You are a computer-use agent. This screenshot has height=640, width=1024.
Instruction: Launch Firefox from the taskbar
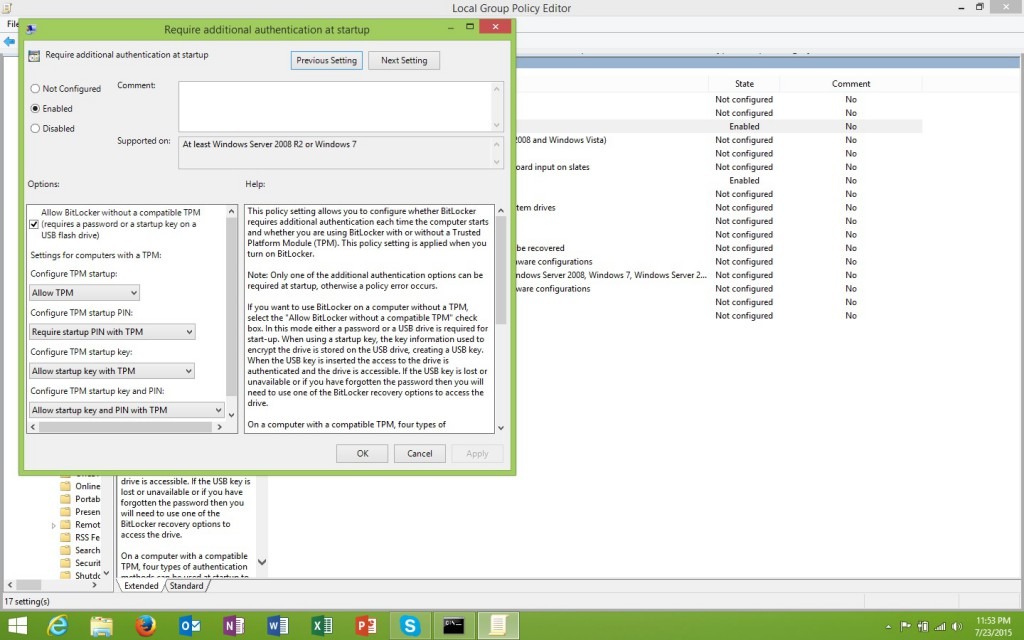(x=146, y=624)
